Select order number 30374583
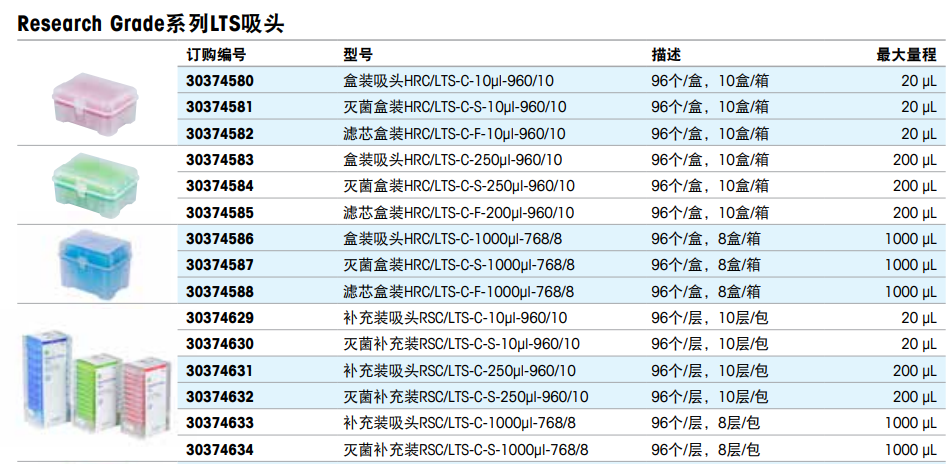 [220, 160]
